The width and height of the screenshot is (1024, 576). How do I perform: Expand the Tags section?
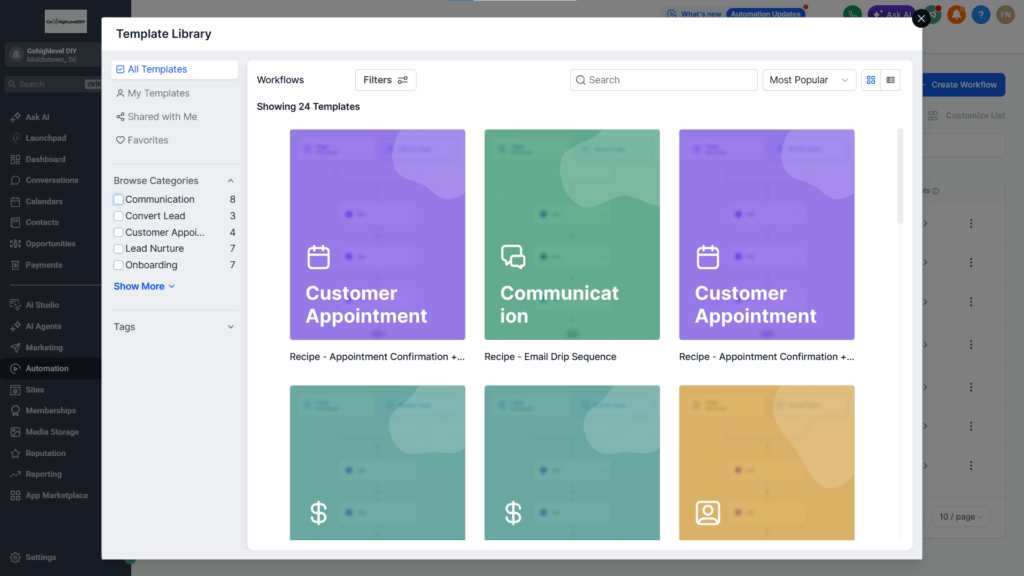[x=231, y=327]
